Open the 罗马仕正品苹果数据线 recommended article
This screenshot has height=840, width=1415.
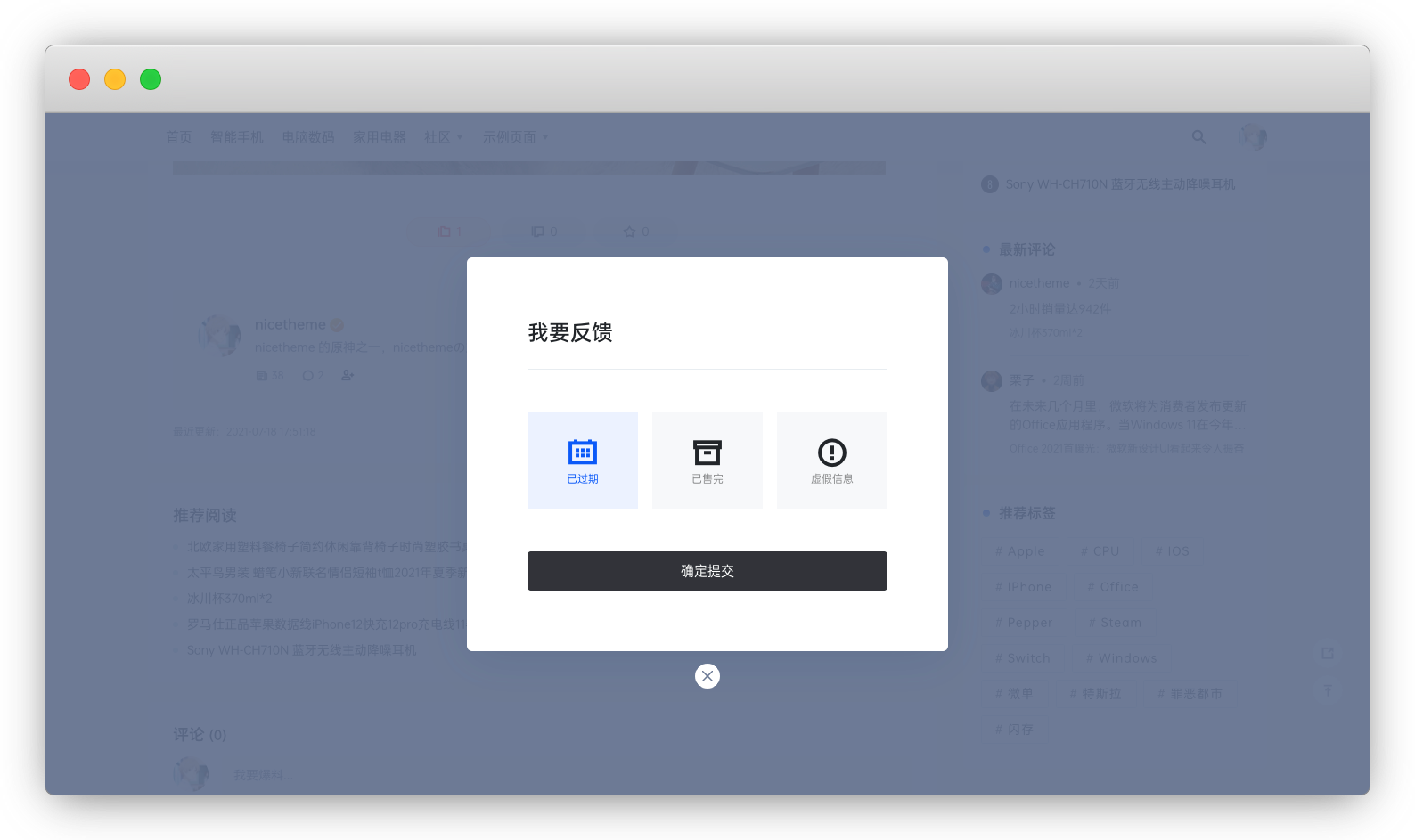tap(327, 624)
